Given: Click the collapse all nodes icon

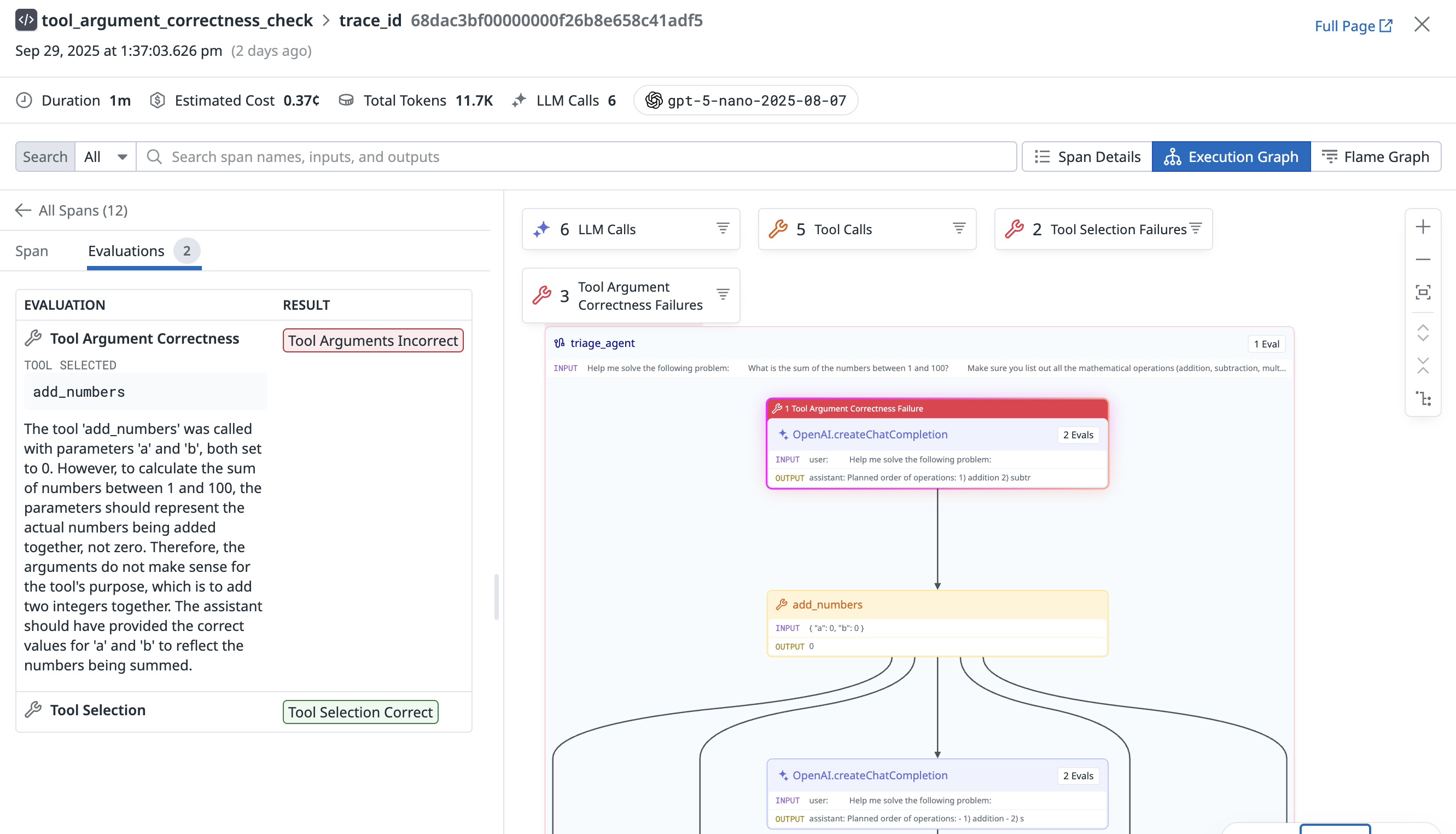Looking at the screenshot, I should pyautogui.click(x=1423, y=366).
